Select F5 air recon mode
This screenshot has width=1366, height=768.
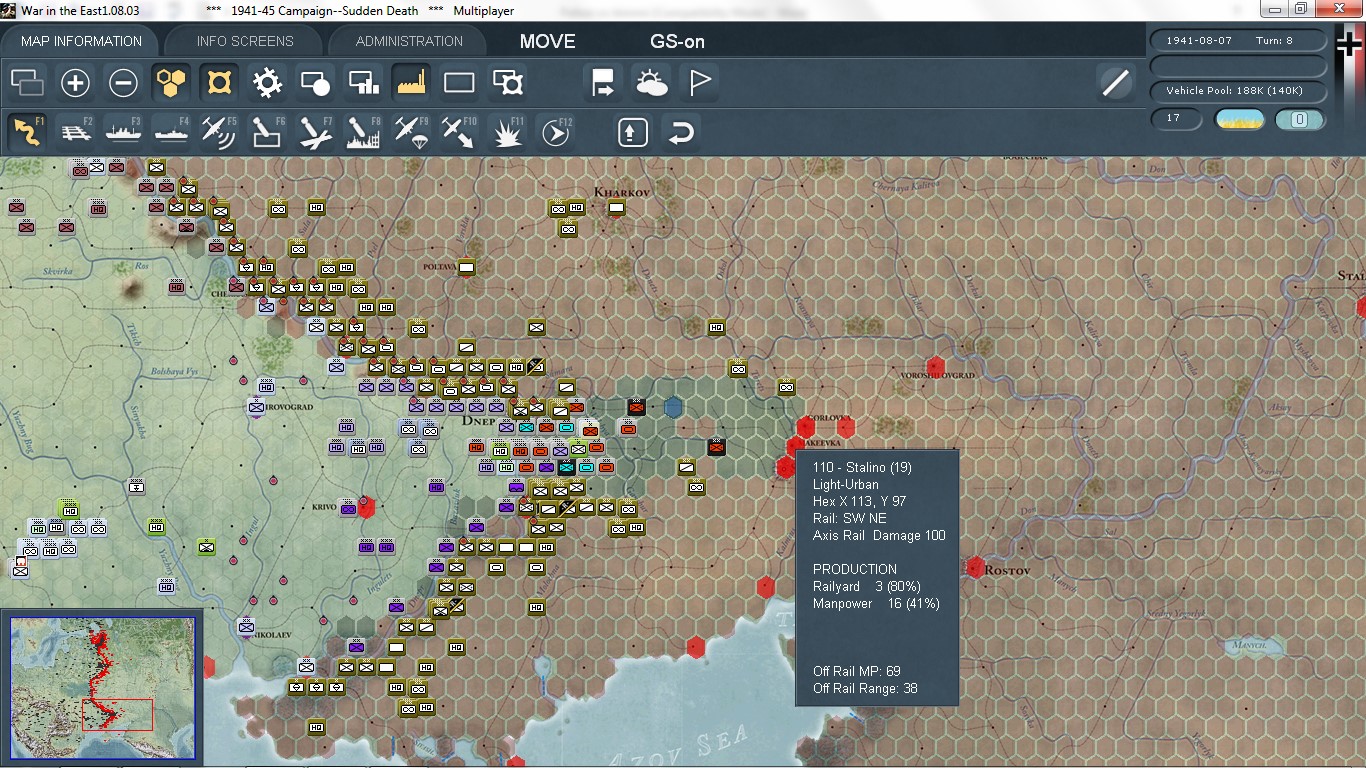[219, 132]
